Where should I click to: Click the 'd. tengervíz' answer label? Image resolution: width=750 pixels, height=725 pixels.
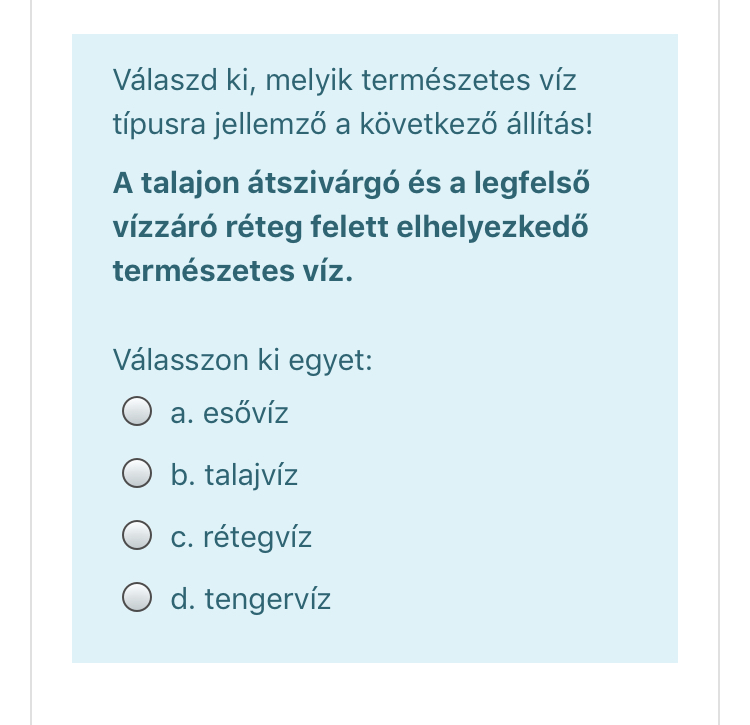[x=251, y=598]
